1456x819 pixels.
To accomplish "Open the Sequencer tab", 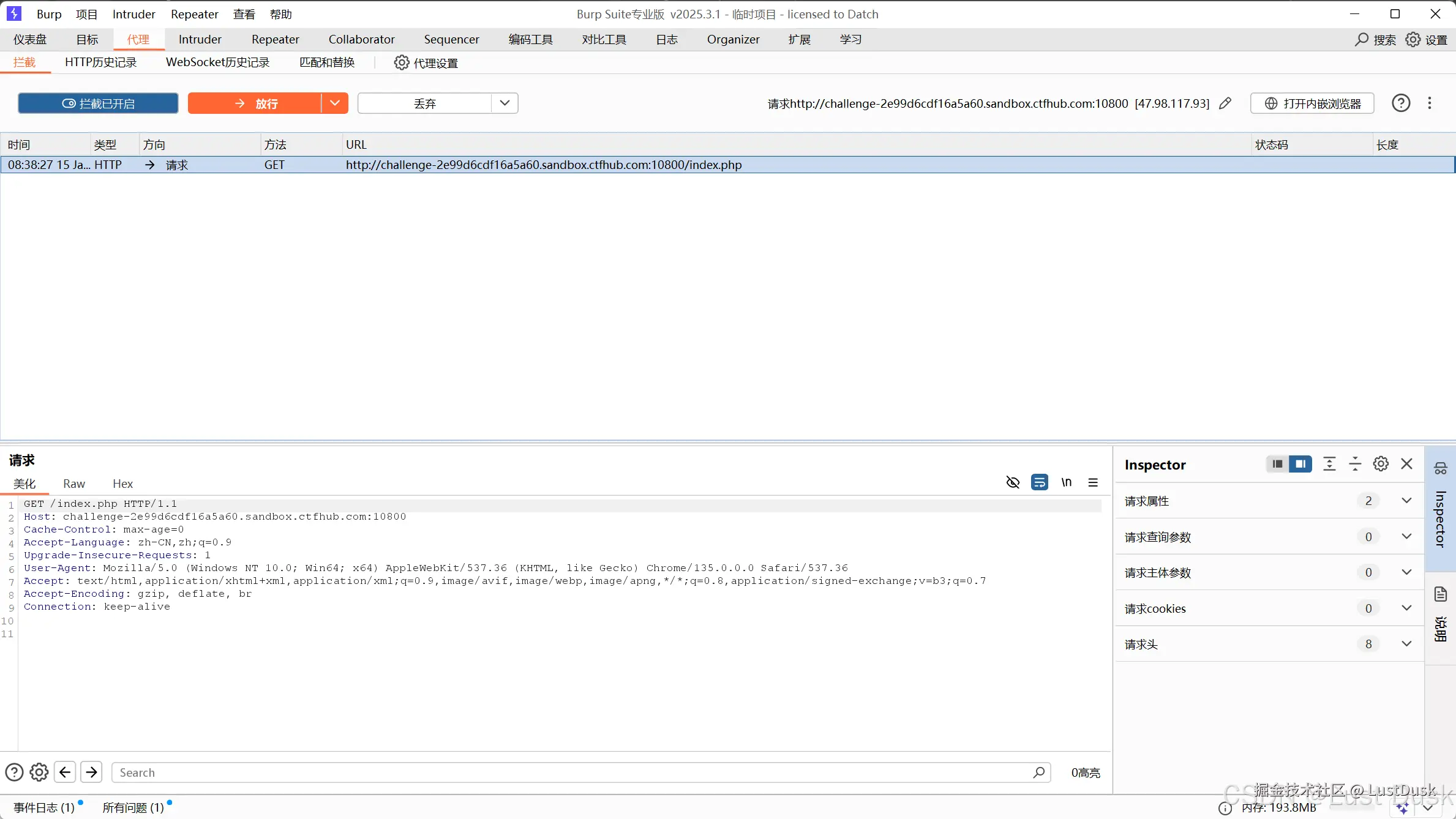I will tap(451, 40).
